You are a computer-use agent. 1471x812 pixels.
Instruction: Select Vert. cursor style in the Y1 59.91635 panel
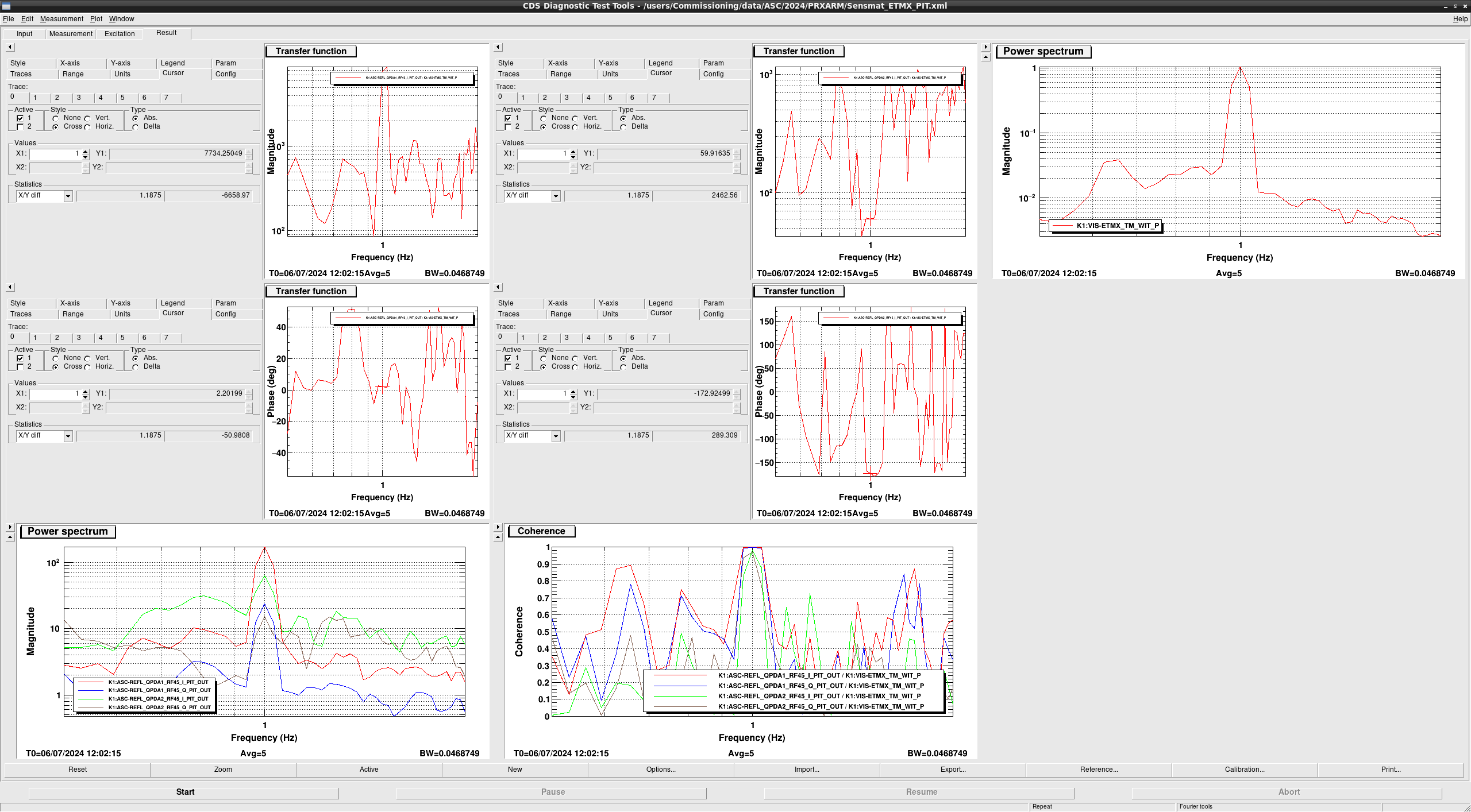tap(575, 118)
